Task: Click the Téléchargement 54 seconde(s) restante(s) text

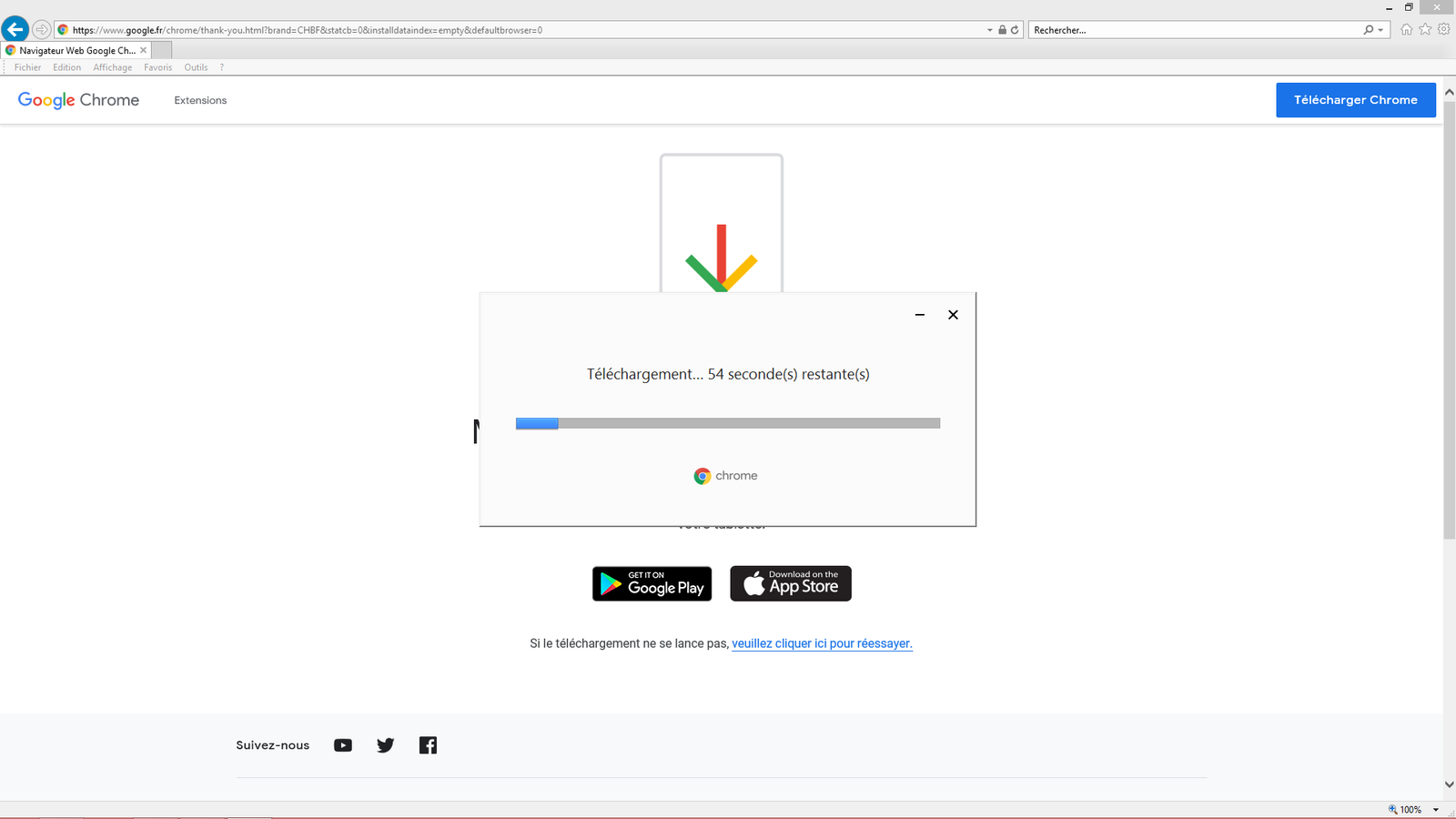Action: click(x=728, y=374)
